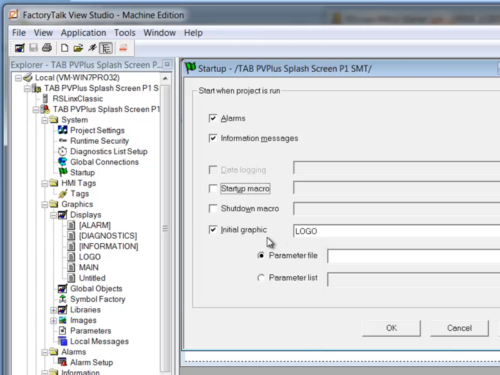Open Diagnostics List Setup
Image resolution: width=500 pixels, height=375 pixels.
(x=109, y=151)
